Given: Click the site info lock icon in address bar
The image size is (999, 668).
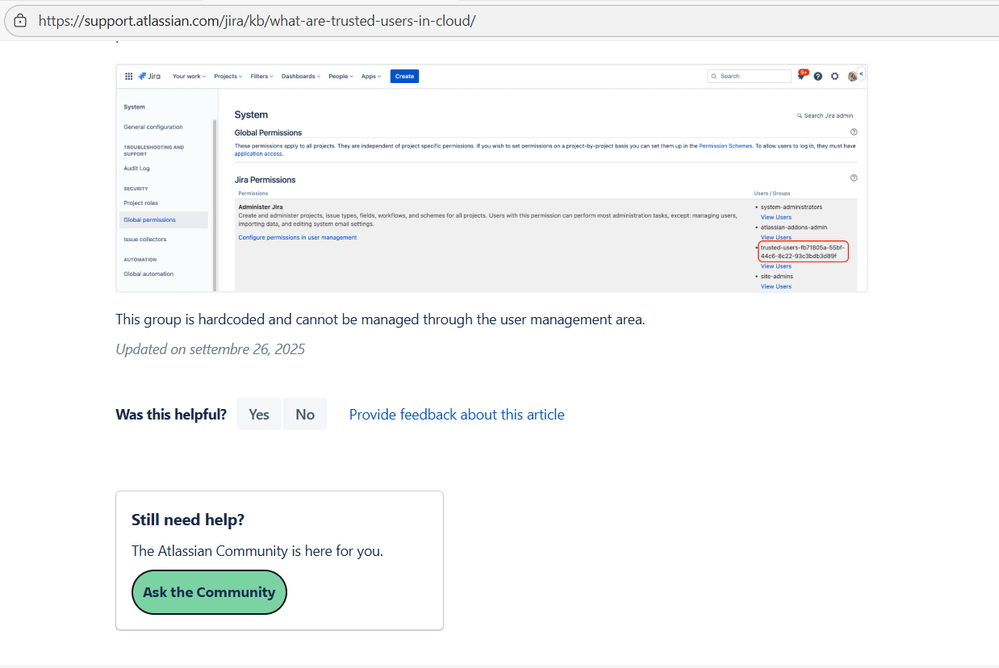Looking at the screenshot, I should click(x=20, y=20).
